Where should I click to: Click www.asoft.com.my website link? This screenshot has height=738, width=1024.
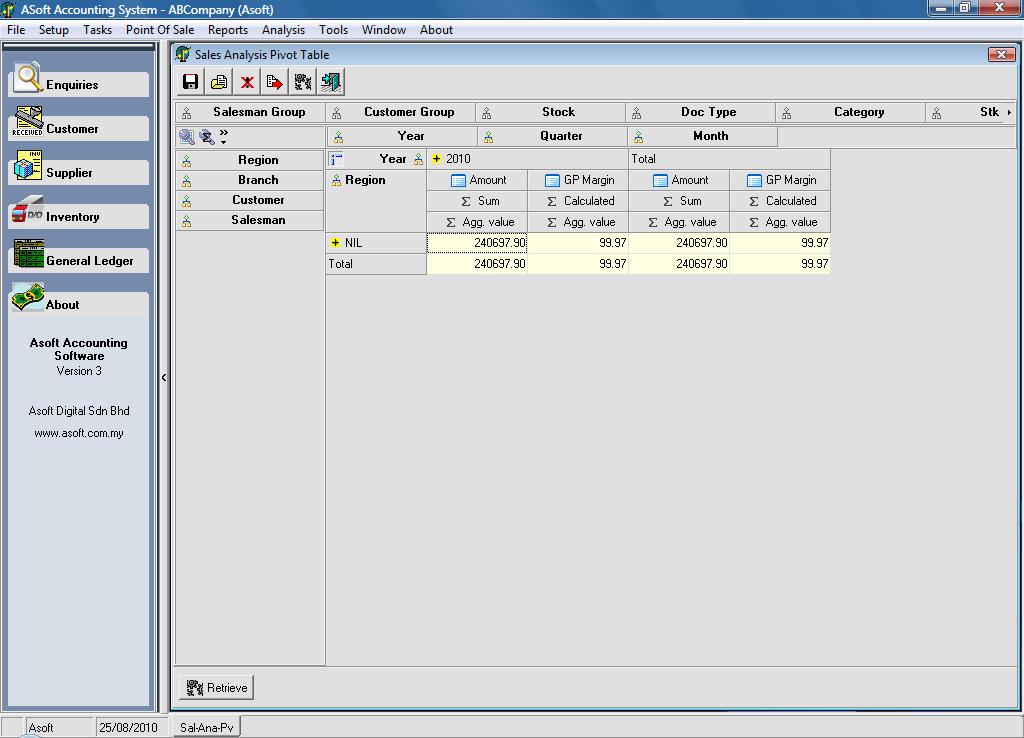pos(79,433)
